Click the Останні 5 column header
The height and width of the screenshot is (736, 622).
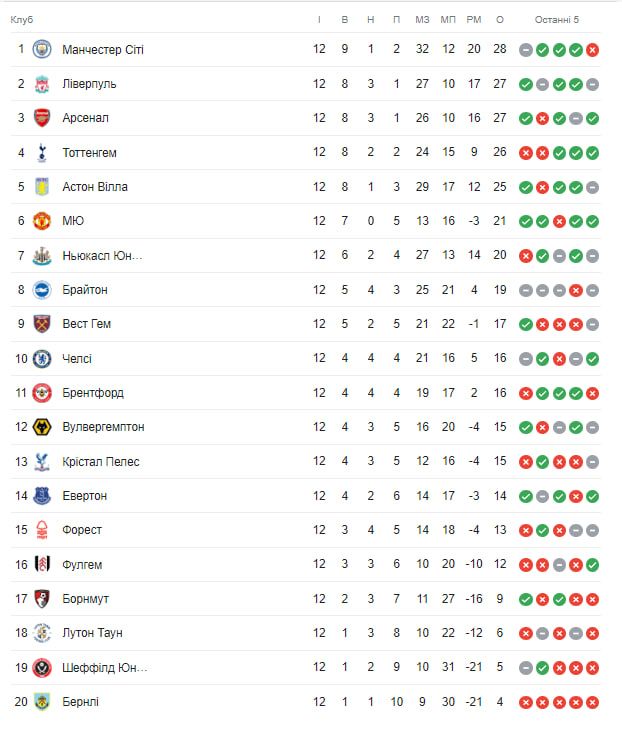point(557,20)
